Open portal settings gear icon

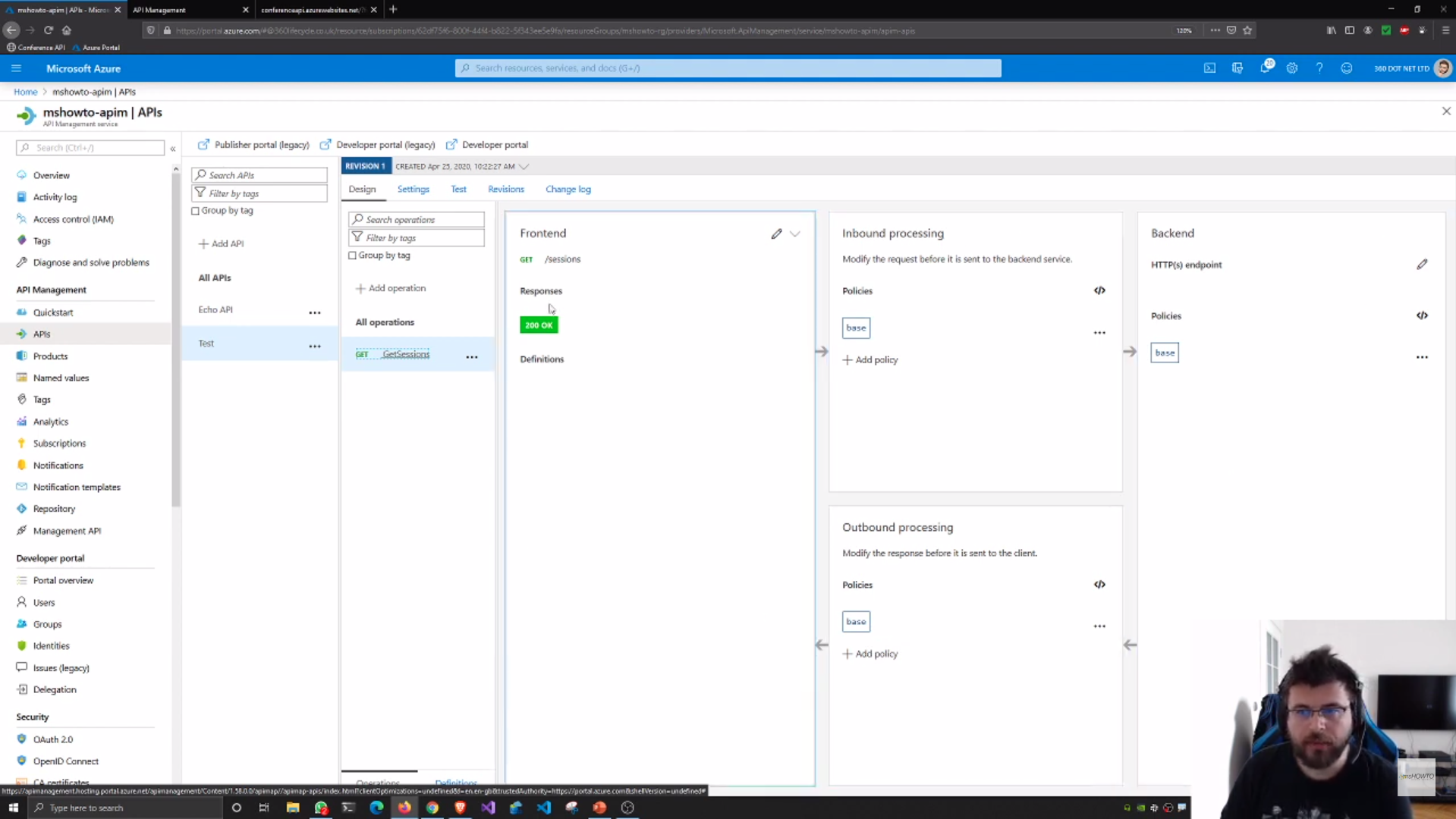click(1292, 68)
